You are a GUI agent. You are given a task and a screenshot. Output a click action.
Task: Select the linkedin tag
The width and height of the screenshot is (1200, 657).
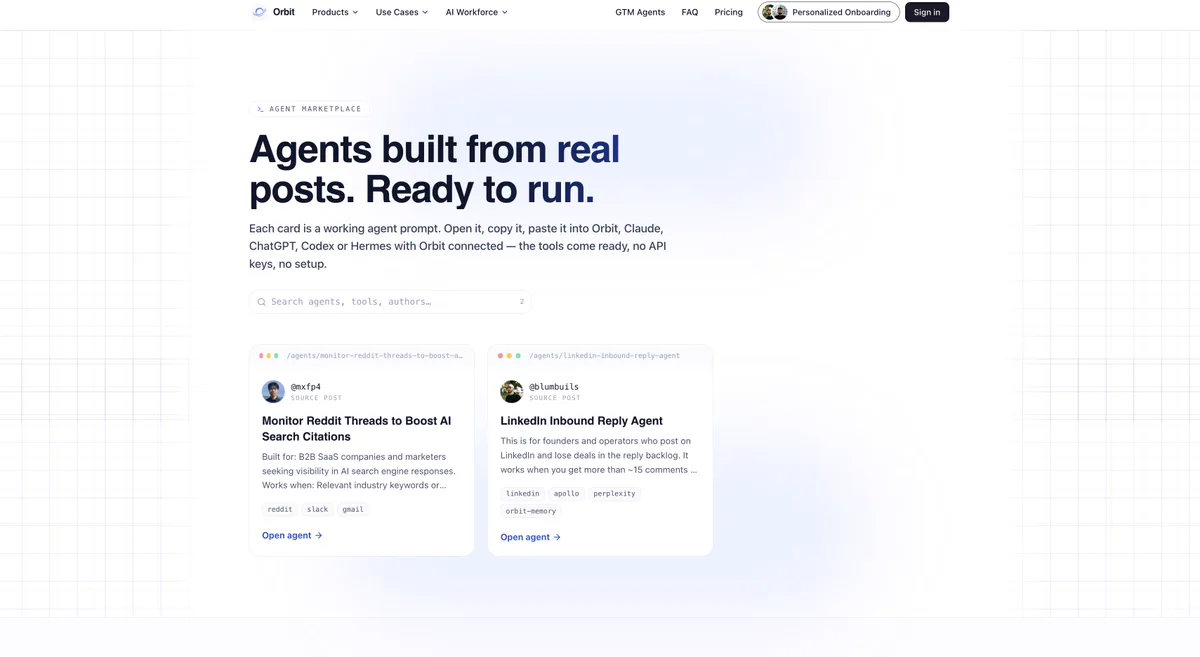pos(523,493)
